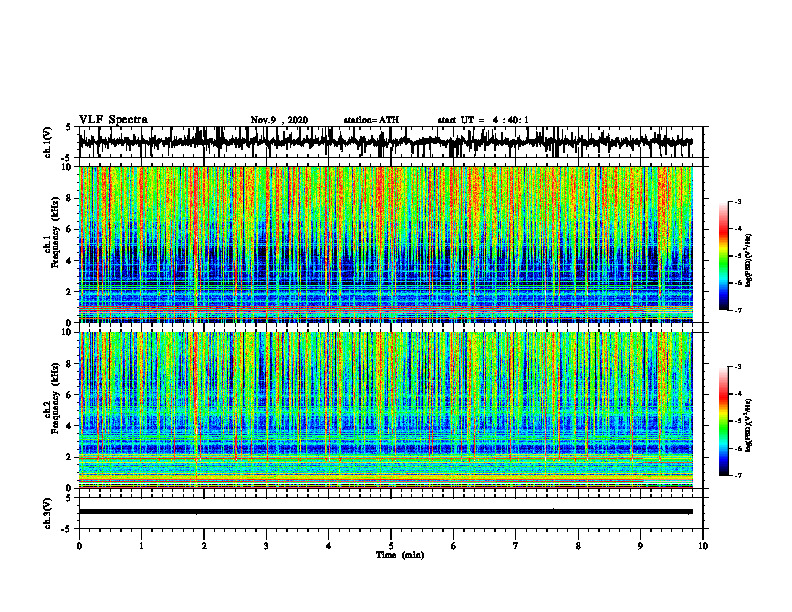The image size is (792, 612).
Task: Click the "ch.1(V)" axis label
Action: click(x=48, y=142)
